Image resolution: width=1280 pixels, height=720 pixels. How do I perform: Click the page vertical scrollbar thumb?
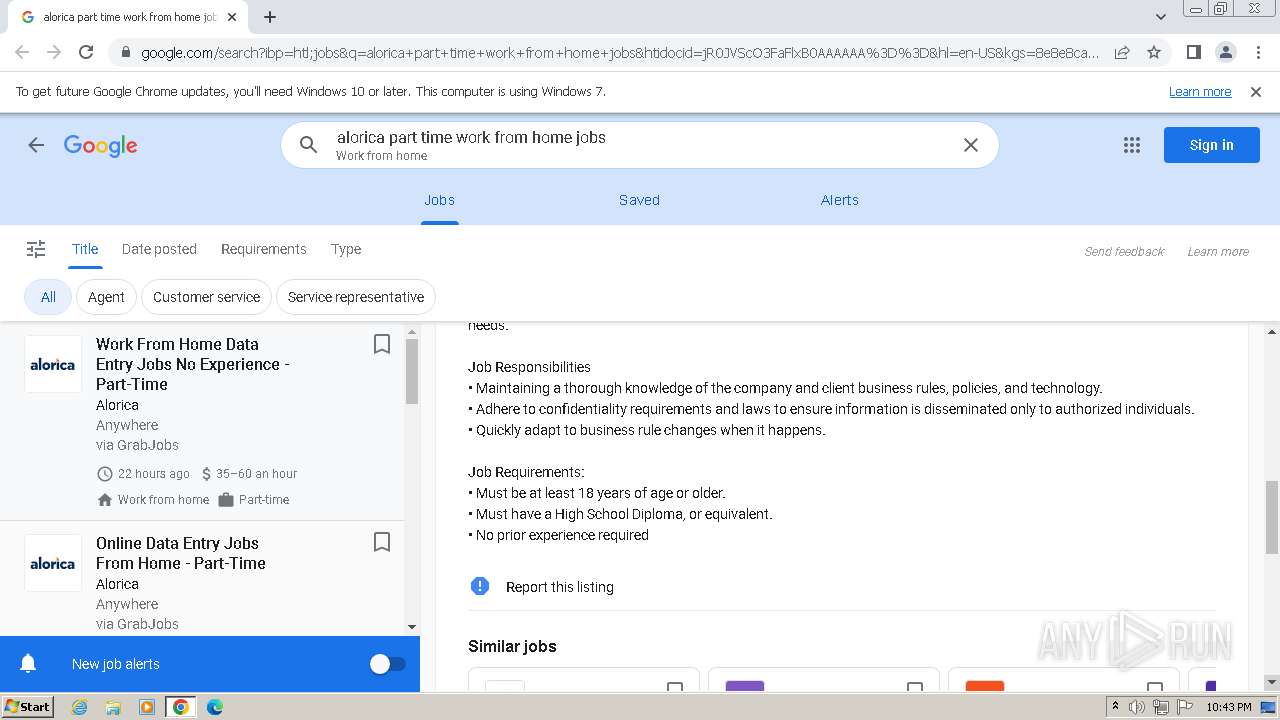click(x=1272, y=516)
